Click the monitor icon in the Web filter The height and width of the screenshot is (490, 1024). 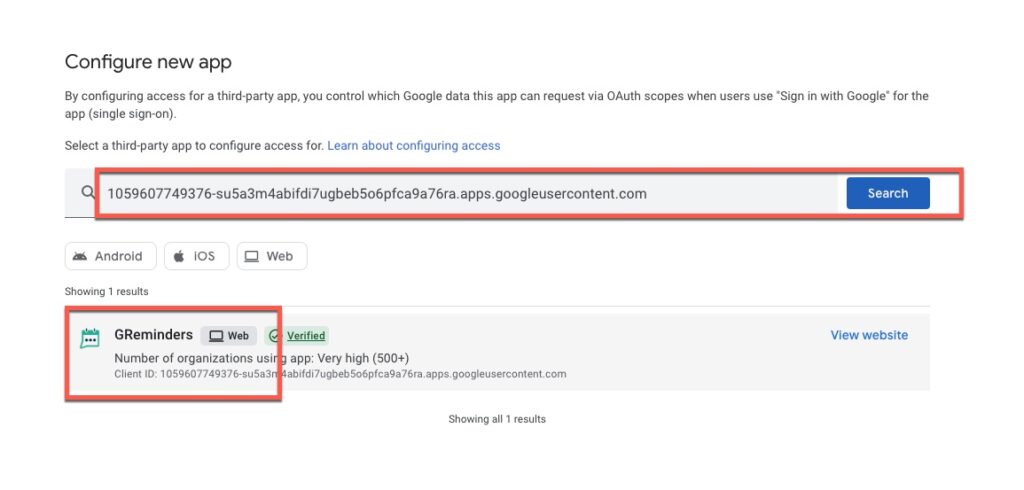251,257
